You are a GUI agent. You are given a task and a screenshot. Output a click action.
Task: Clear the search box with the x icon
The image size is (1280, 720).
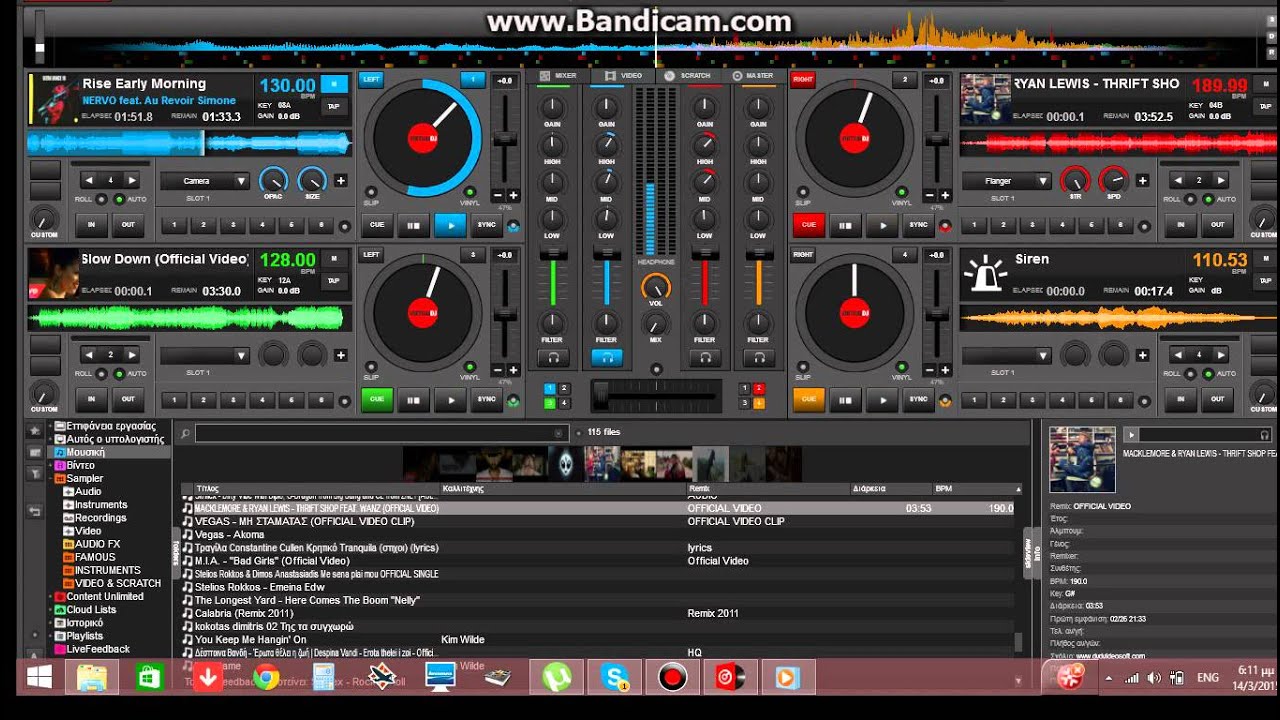click(559, 433)
